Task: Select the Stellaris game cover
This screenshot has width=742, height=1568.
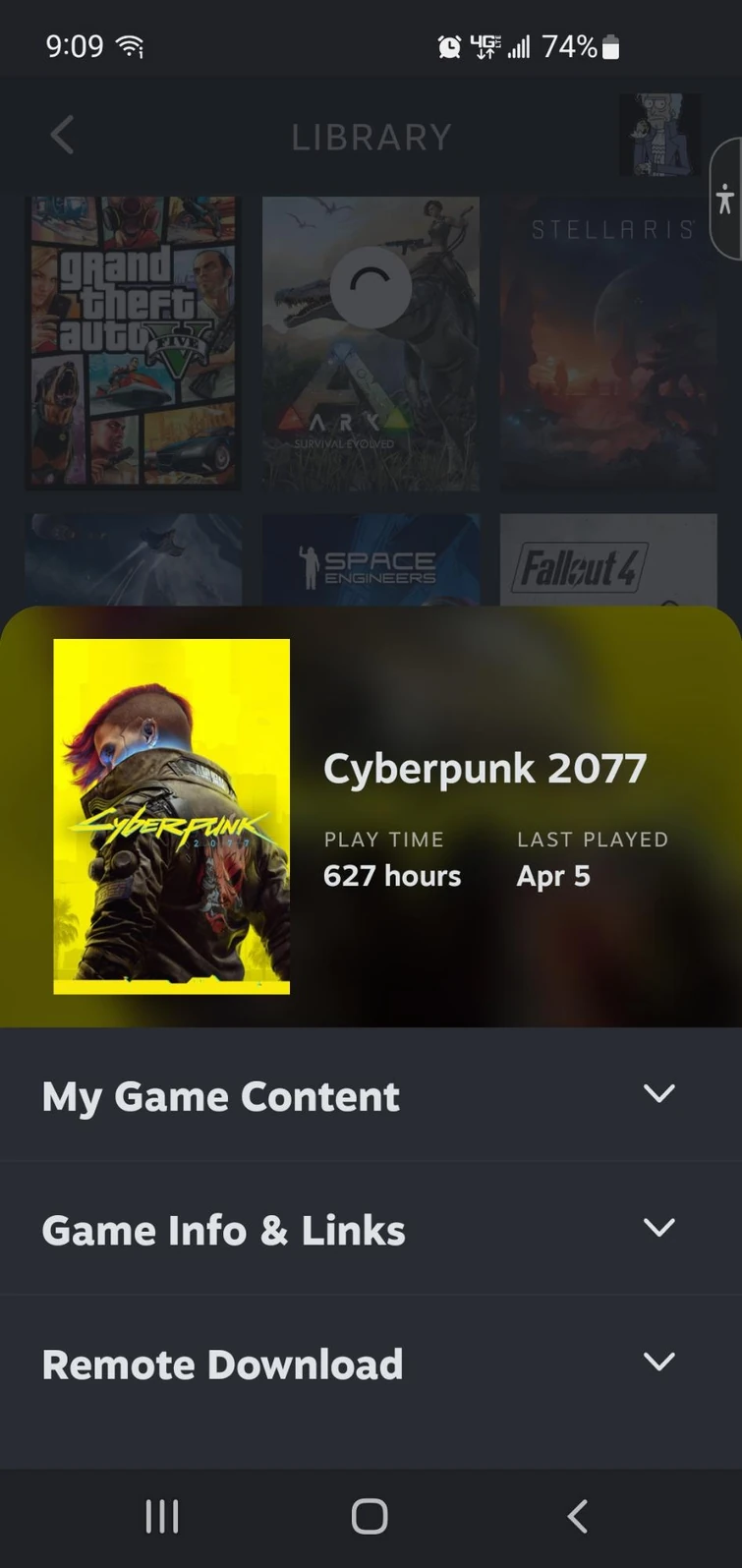Action: pyautogui.click(x=608, y=342)
